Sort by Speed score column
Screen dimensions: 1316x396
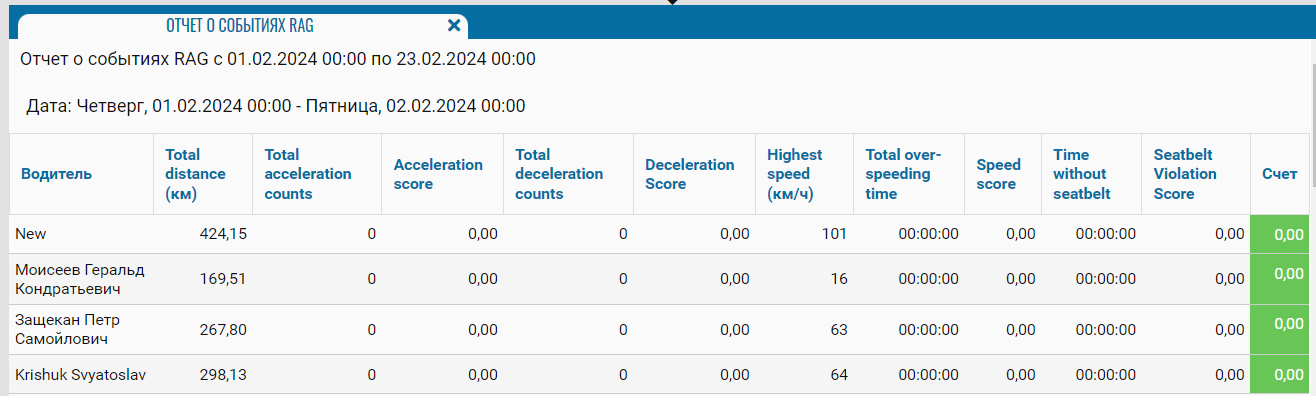(999, 174)
